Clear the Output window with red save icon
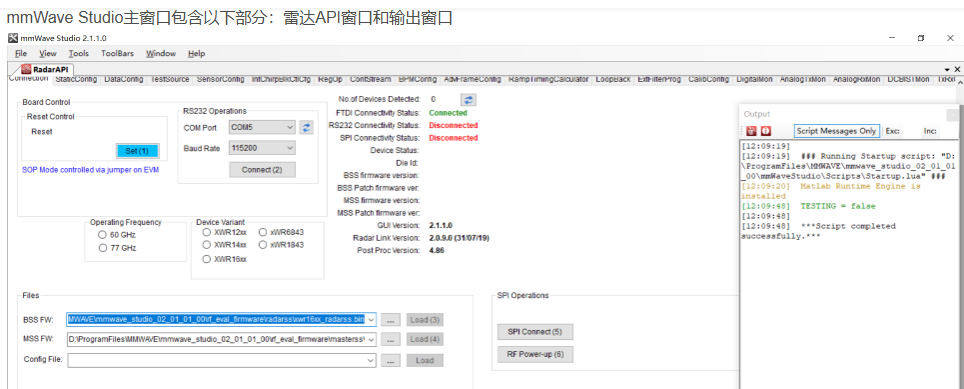Screen dimensions: 964x389 [x=751, y=131]
